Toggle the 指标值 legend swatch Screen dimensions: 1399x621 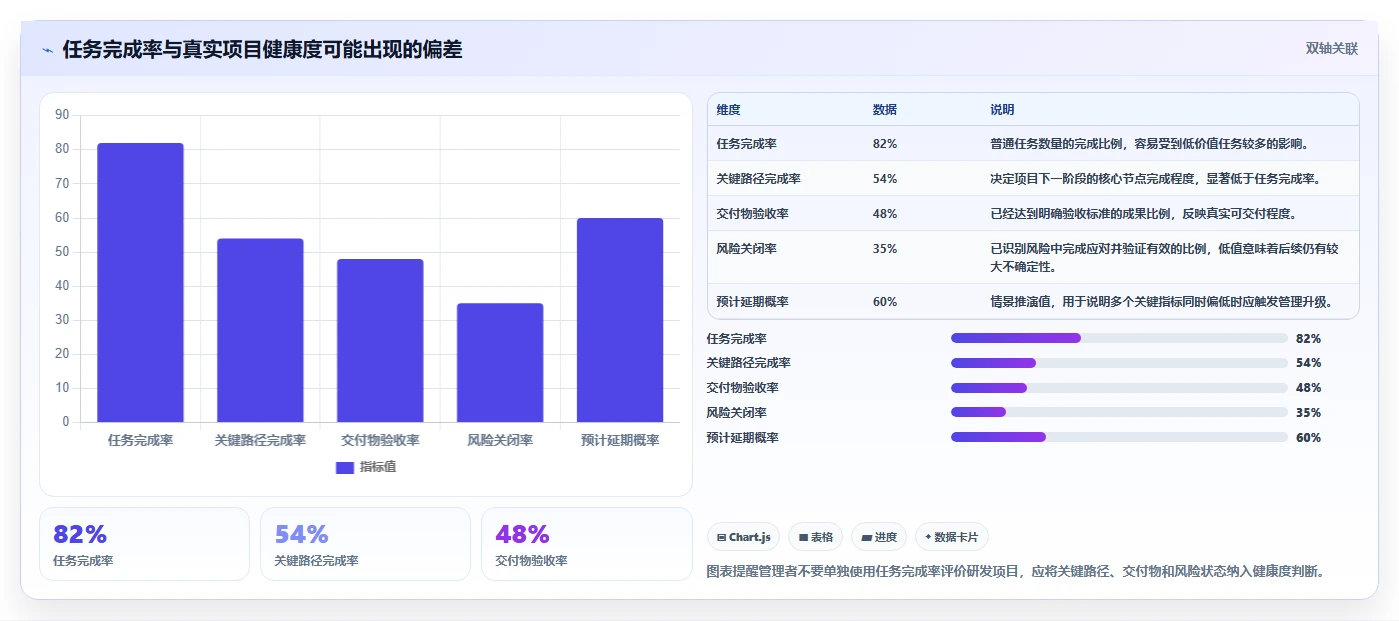click(x=345, y=467)
